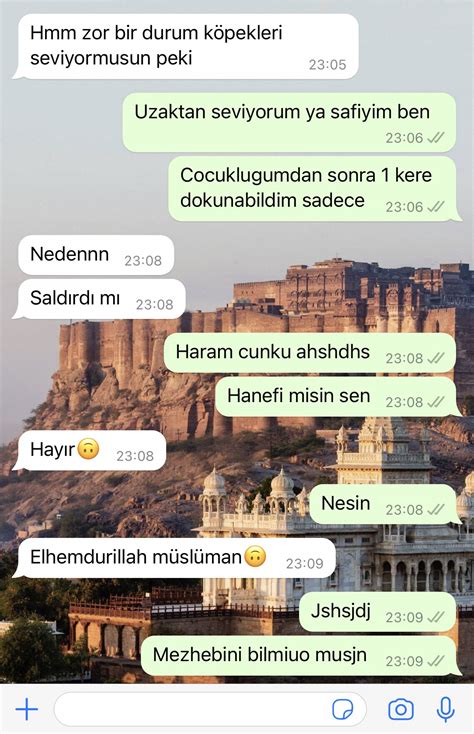This screenshot has height=734, width=474.
Task: Tap read checkmarks on Nesin message
Action: tap(436, 509)
